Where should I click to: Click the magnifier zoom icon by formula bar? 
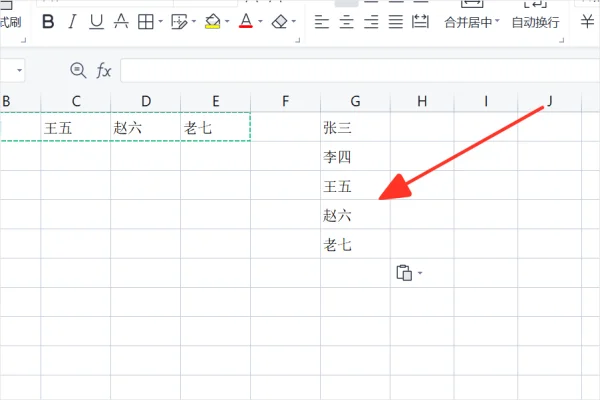[78, 70]
